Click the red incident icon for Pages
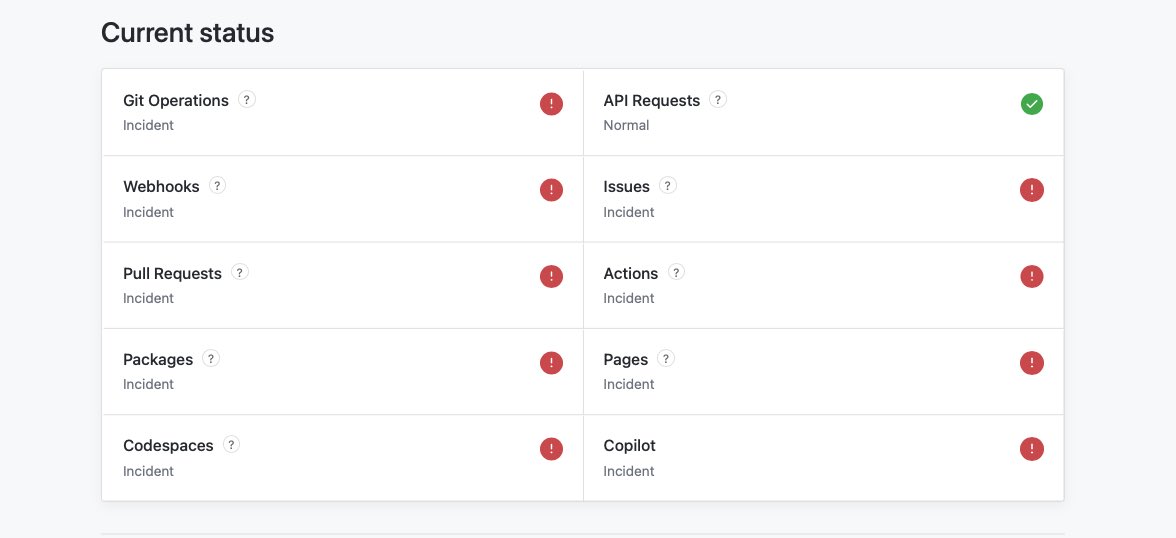1176x538 pixels. (x=1032, y=363)
